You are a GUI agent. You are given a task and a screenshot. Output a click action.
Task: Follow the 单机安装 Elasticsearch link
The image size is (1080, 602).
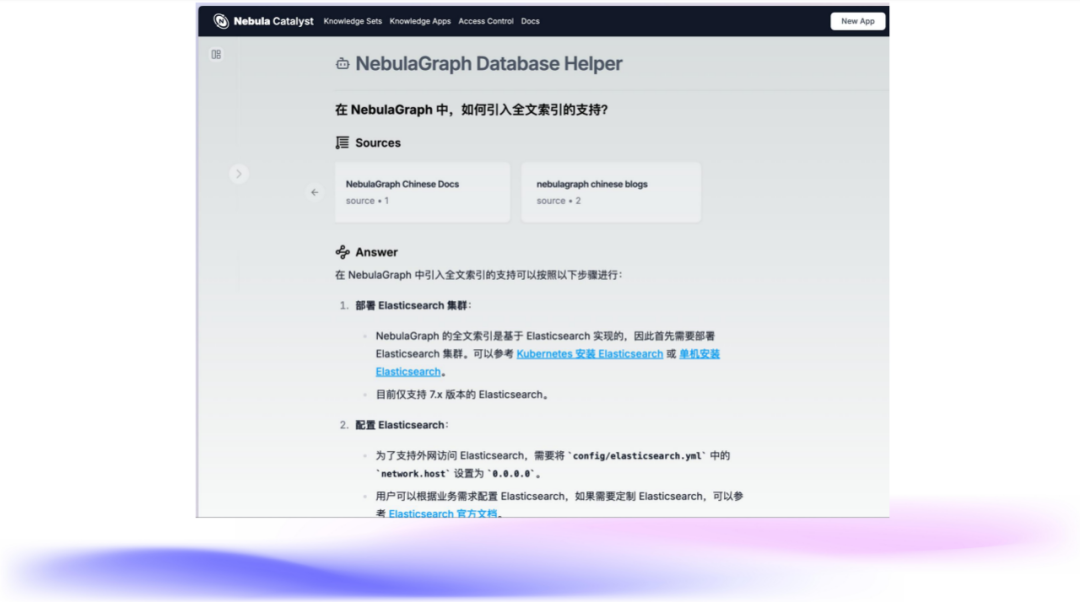699,354
